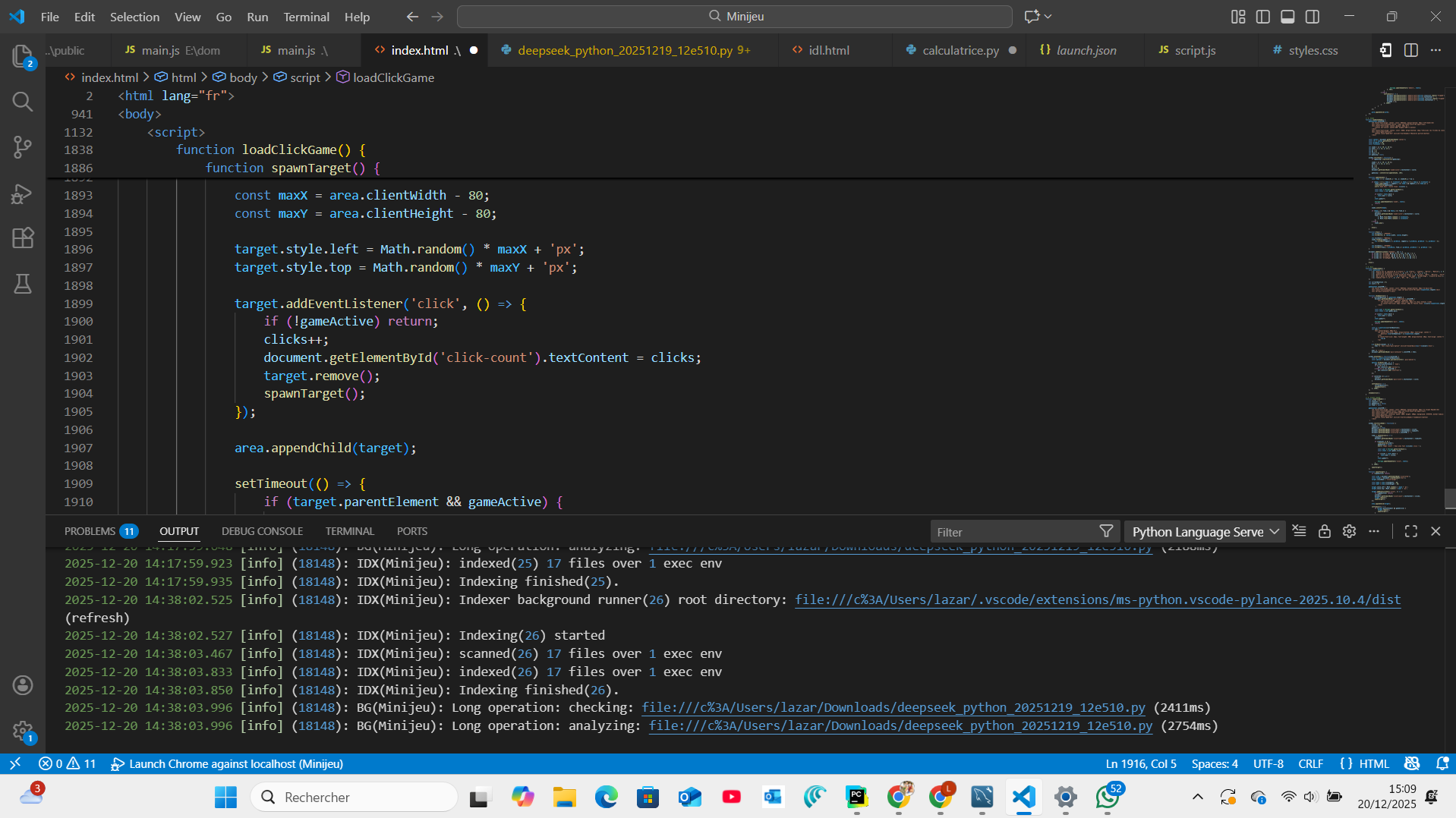Open the Python Language Server output dropdown

tap(1204, 532)
